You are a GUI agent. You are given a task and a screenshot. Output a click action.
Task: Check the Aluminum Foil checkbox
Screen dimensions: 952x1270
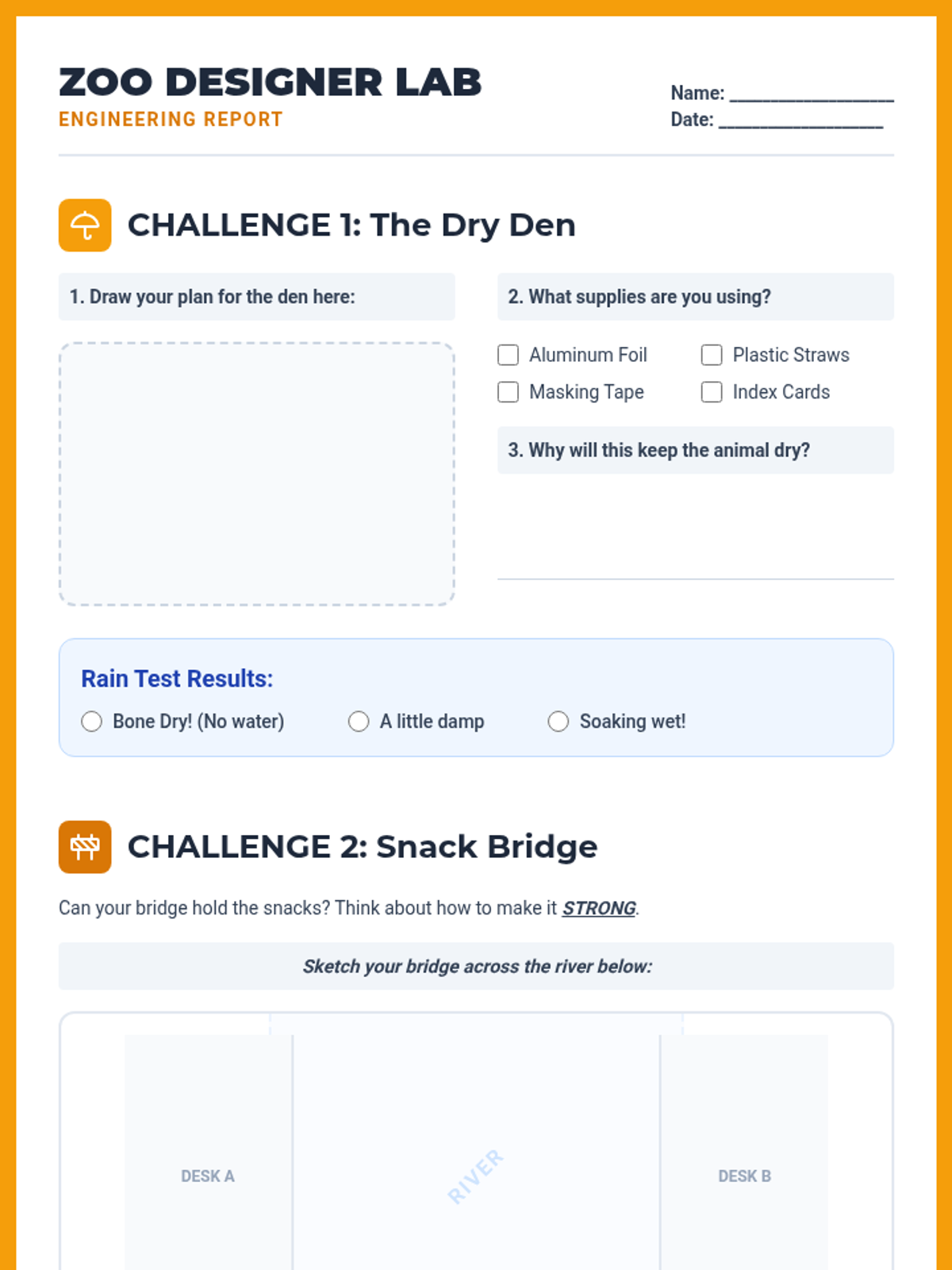coord(508,355)
